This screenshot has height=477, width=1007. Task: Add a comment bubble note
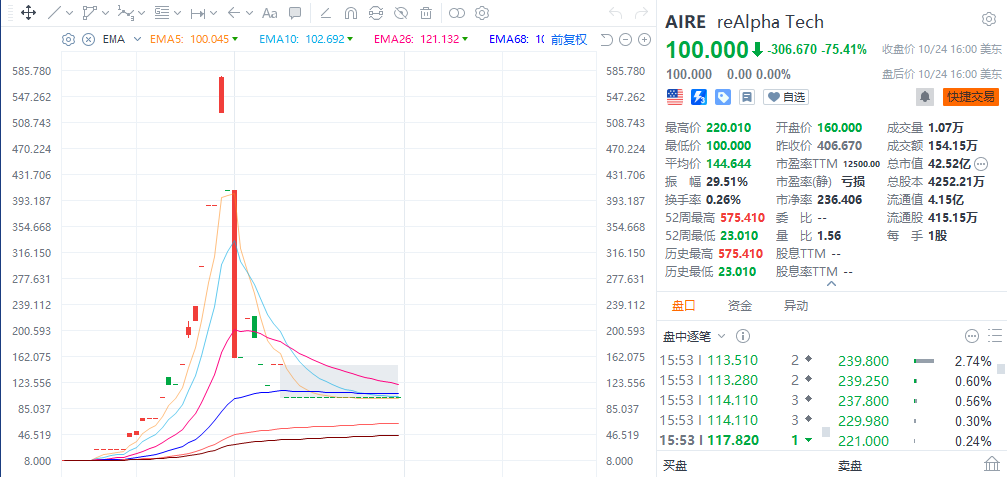click(x=295, y=12)
